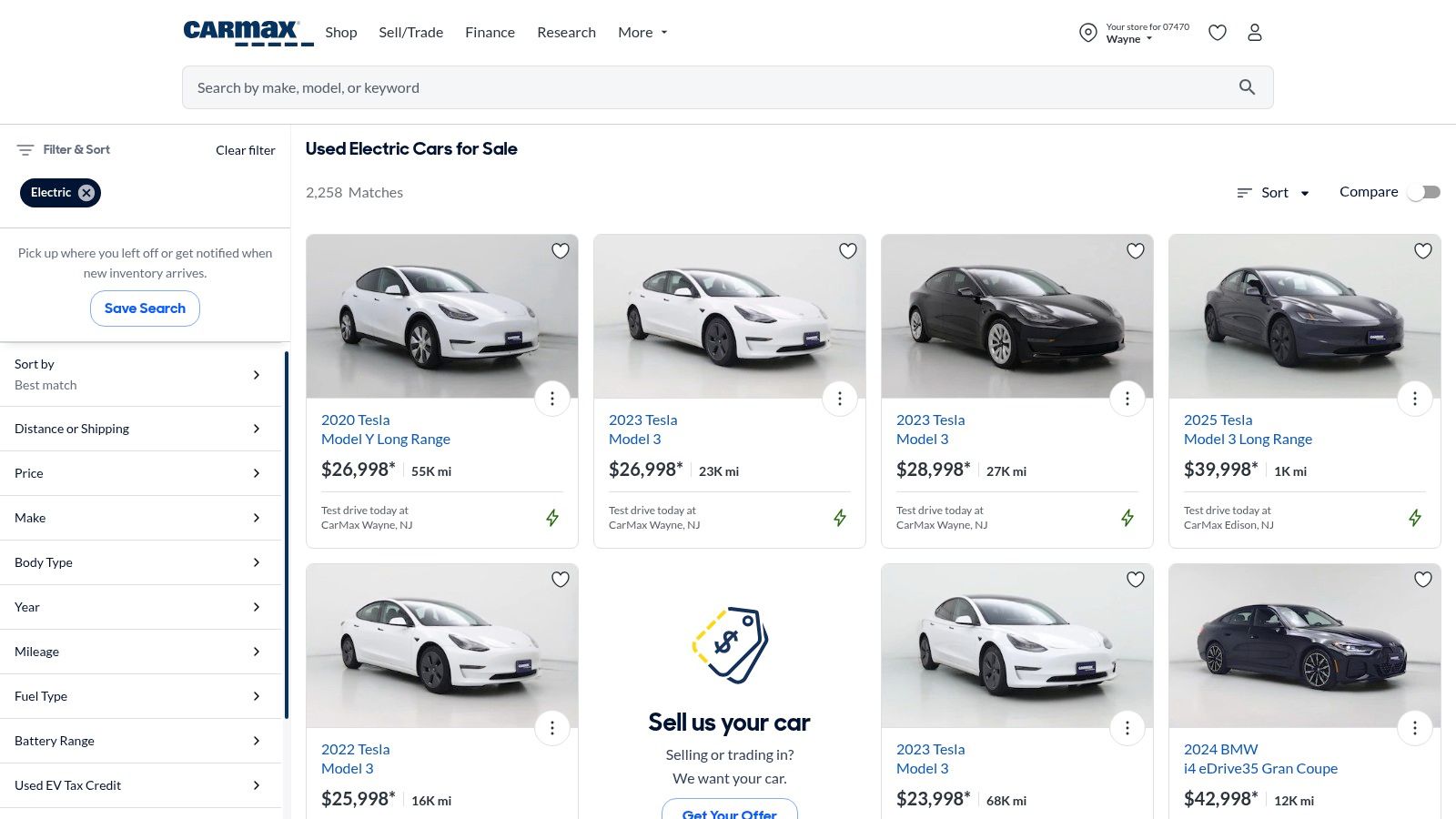This screenshot has height=819, width=1456.
Task: Expand the Mileage filter
Action: tap(141, 652)
